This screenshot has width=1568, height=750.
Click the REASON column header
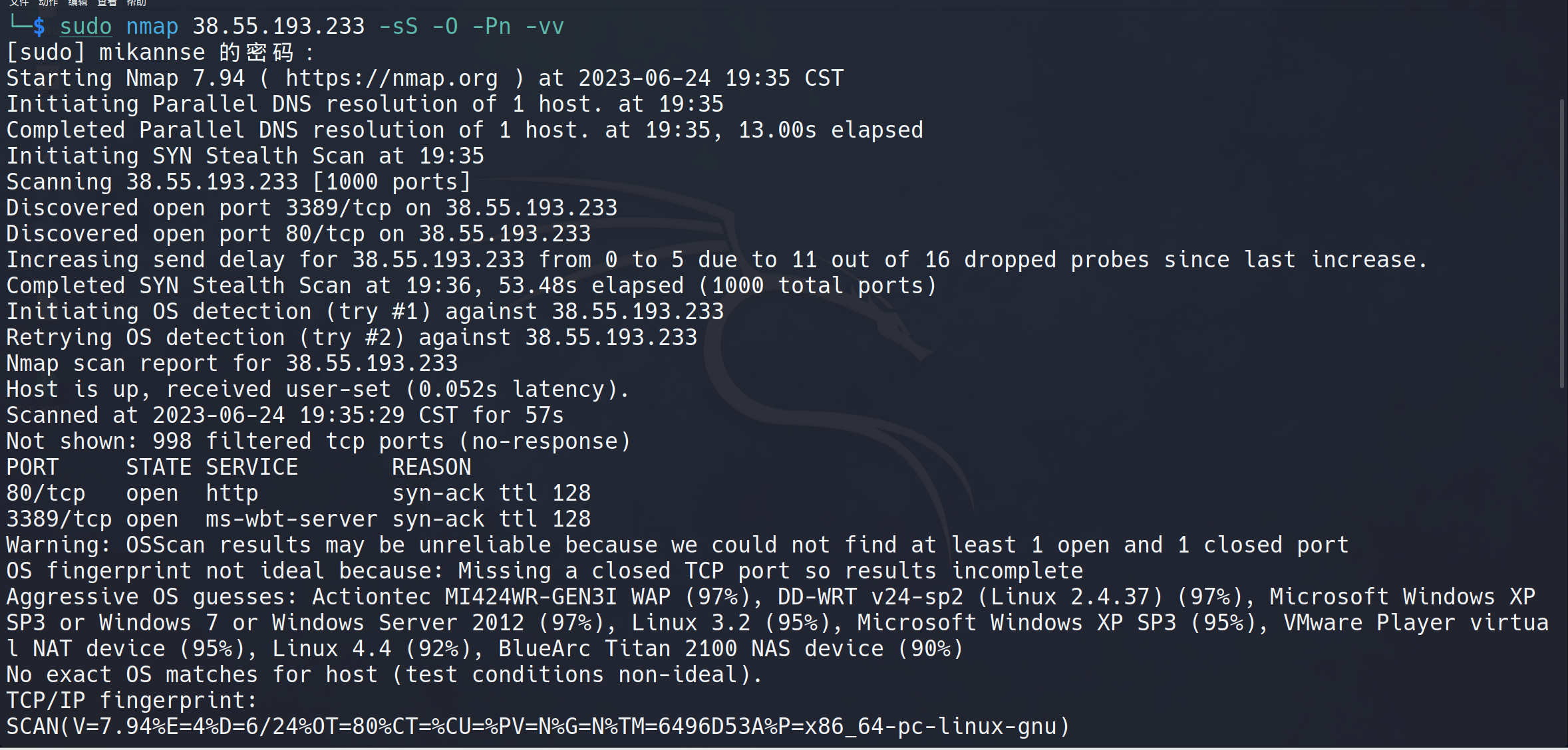tap(431, 467)
